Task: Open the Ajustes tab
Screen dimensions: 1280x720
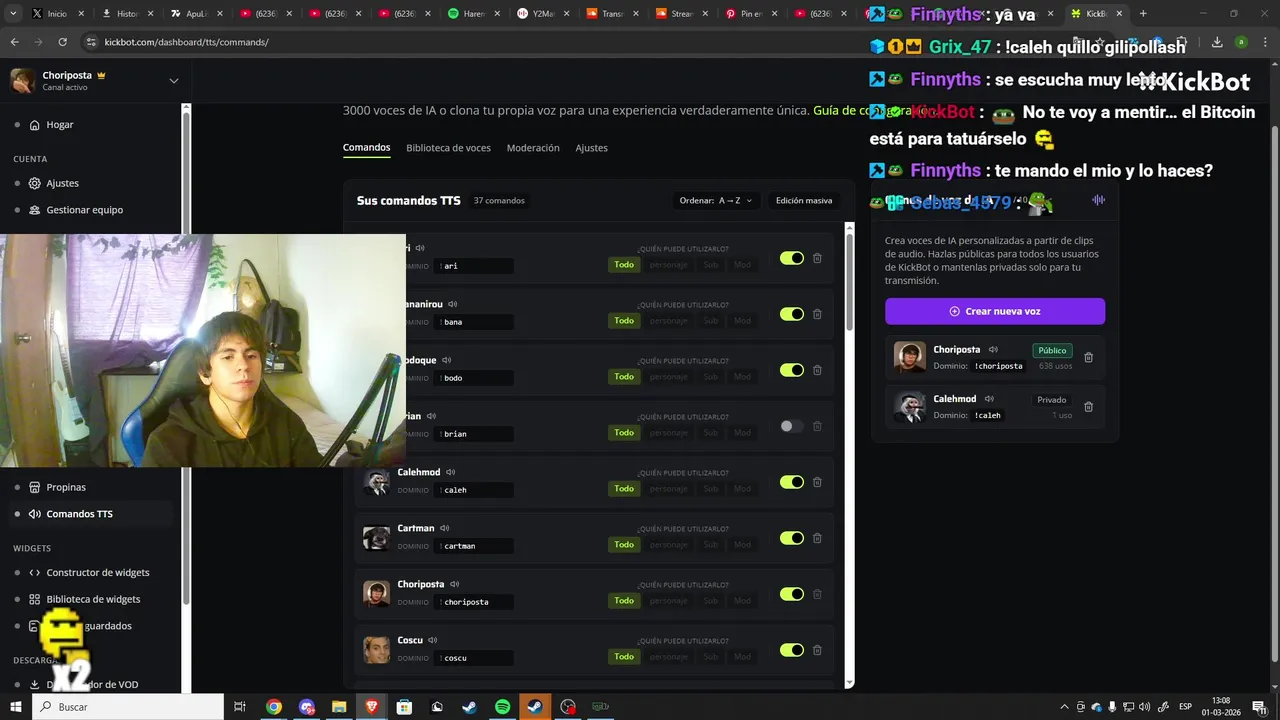Action: 591,148
